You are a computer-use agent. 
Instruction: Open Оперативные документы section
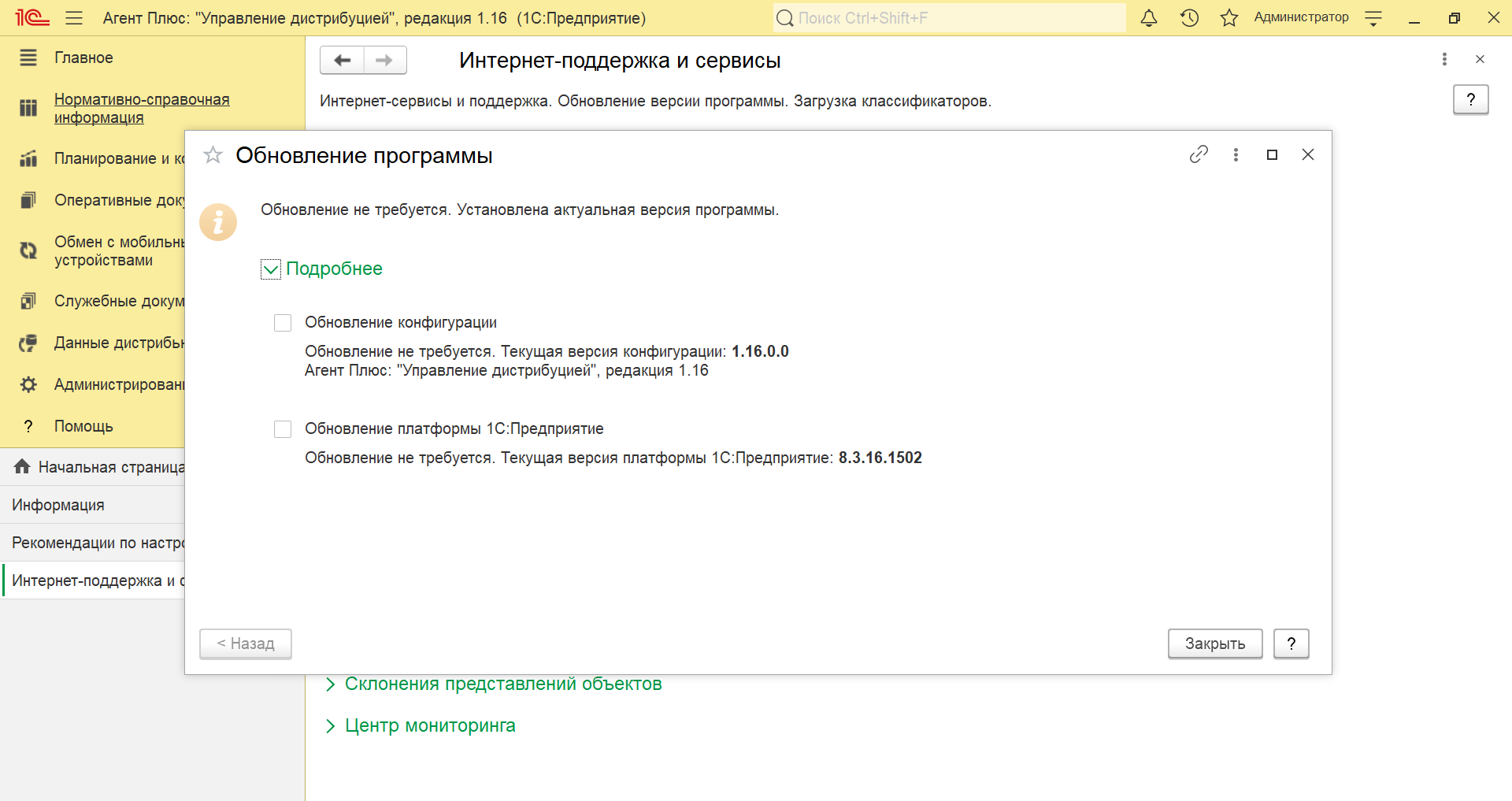119,200
